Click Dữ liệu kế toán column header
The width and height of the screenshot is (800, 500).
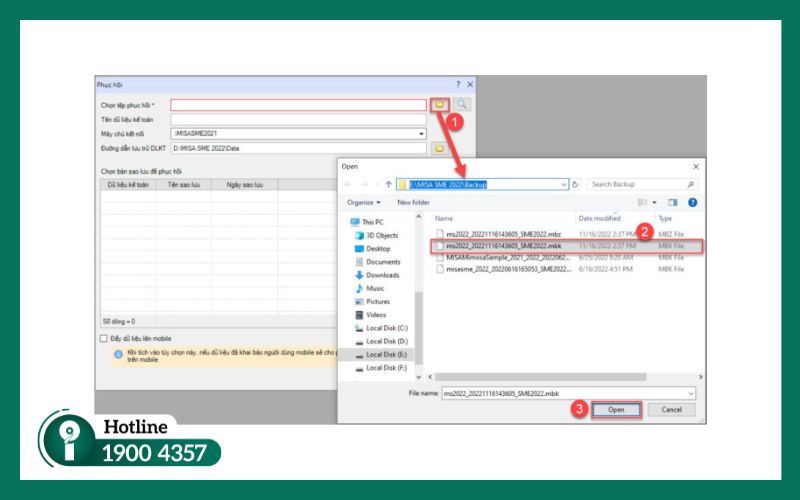click(128, 185)
